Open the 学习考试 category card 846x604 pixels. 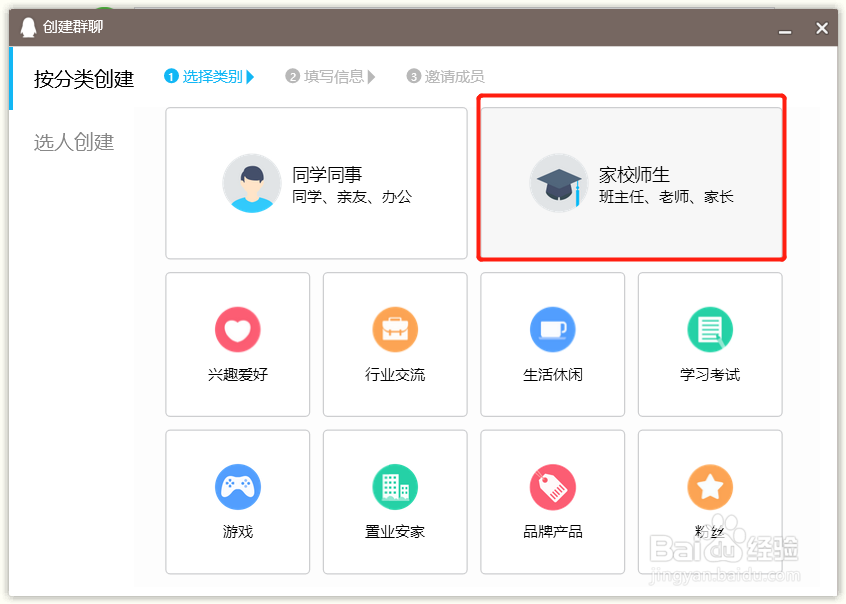point(709,344)
